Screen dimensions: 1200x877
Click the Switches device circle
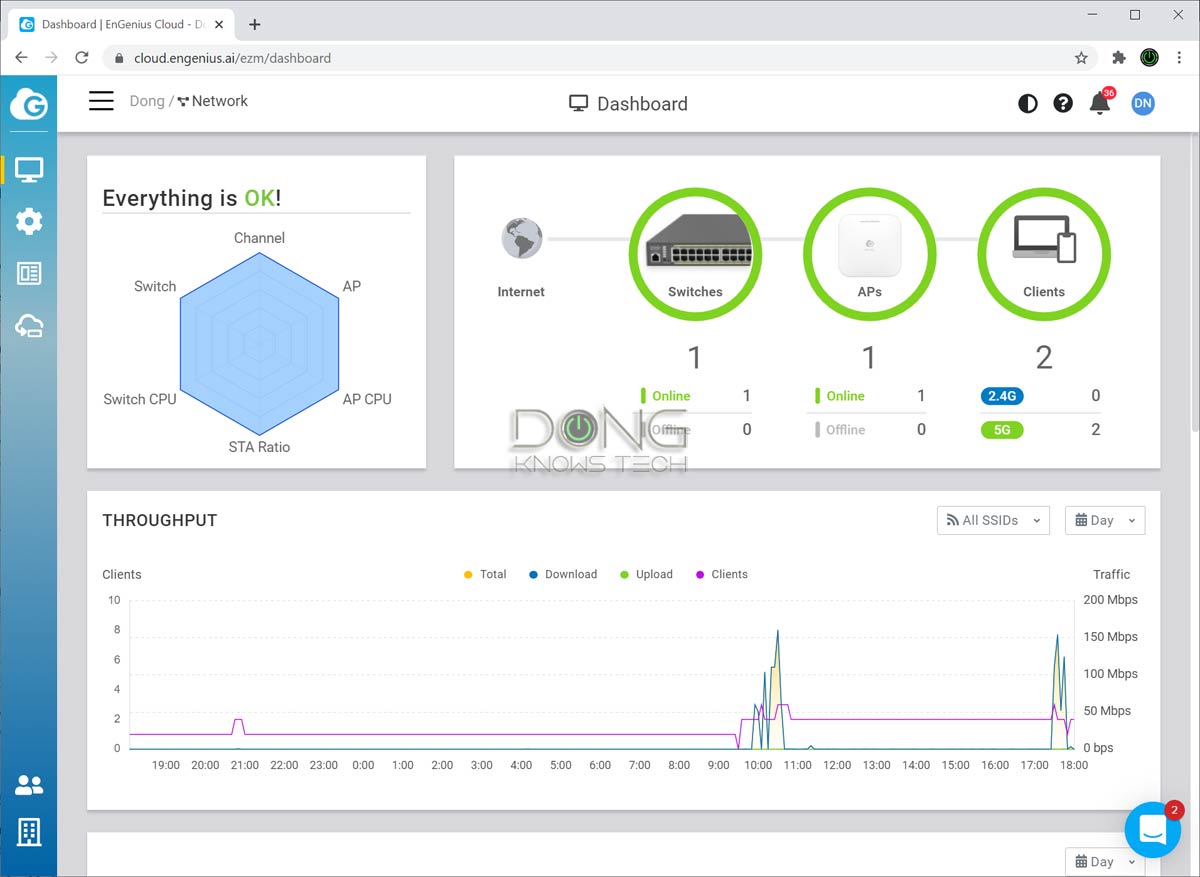pos(695,255)
